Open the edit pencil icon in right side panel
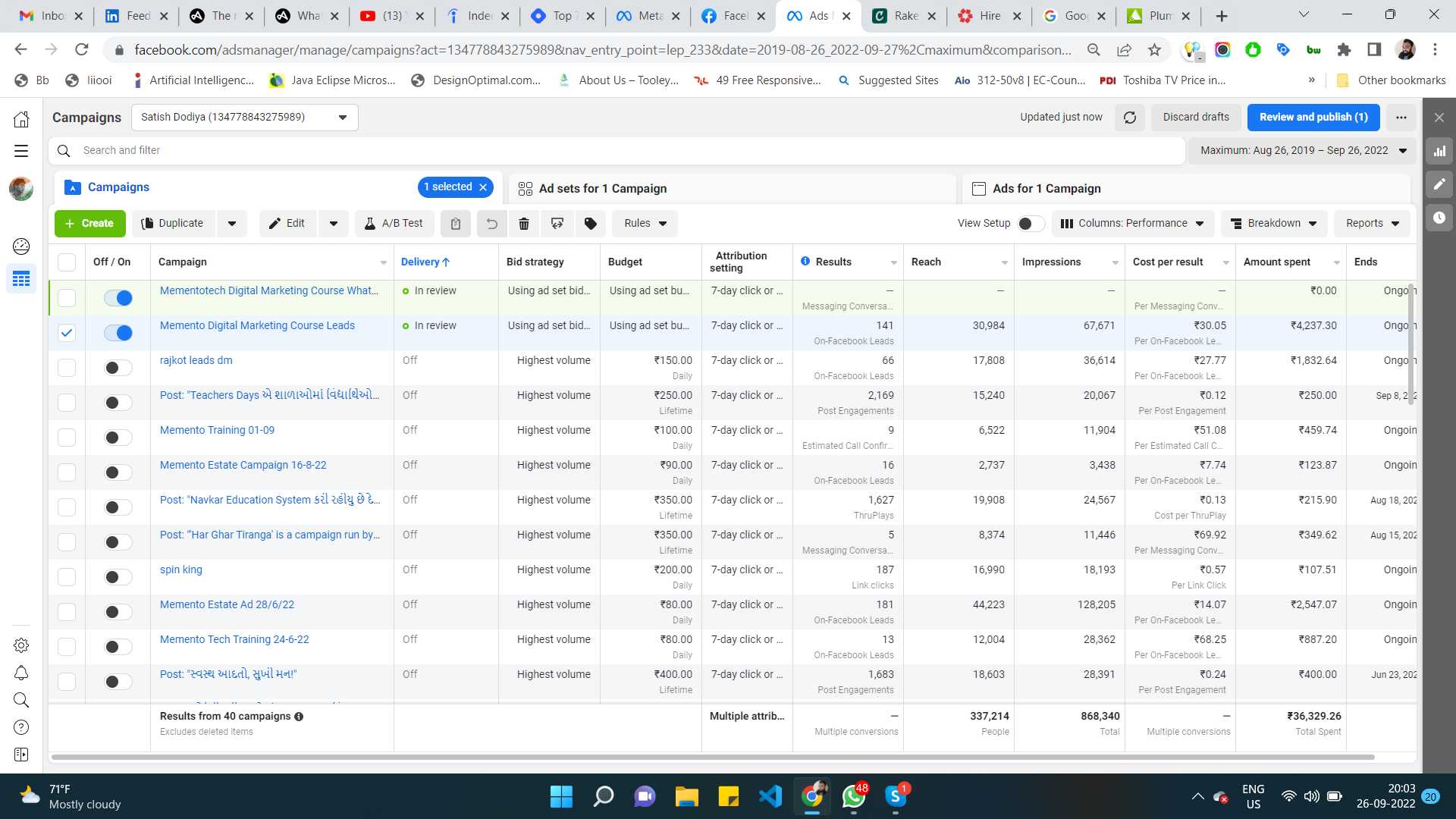 (1439, 184)
